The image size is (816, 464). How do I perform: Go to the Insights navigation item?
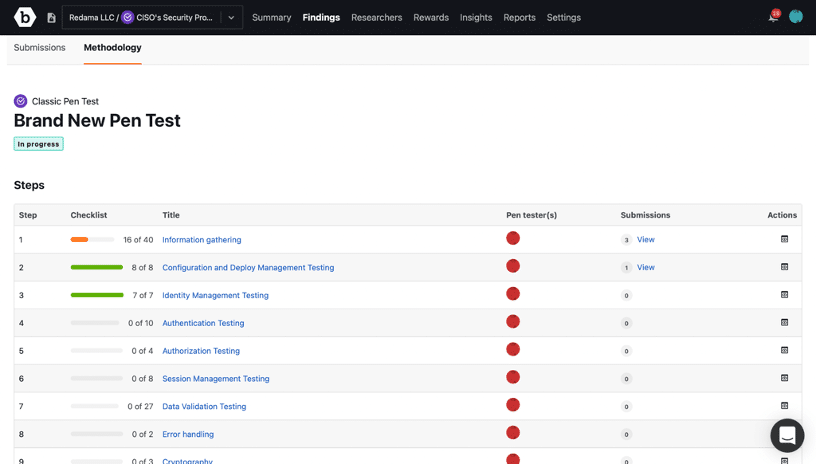(476, 17)
